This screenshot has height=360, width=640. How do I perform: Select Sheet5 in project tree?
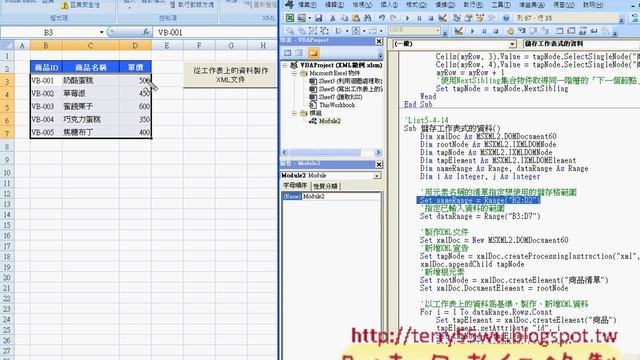pos(346,89)
